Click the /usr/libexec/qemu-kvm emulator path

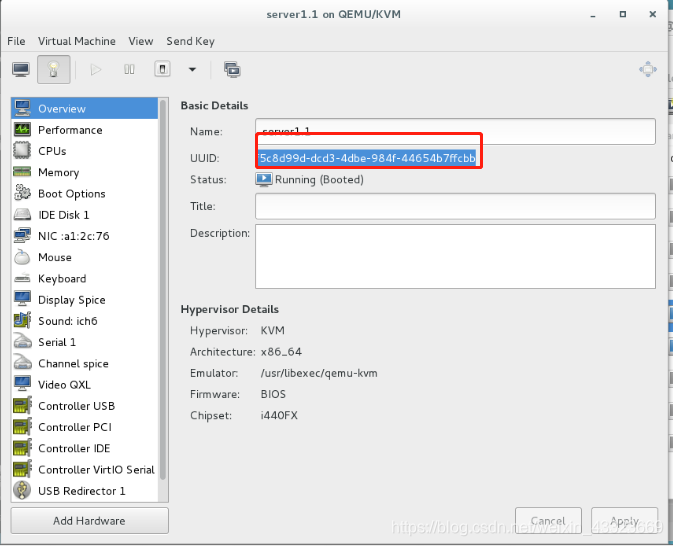(x=319, y=373)
